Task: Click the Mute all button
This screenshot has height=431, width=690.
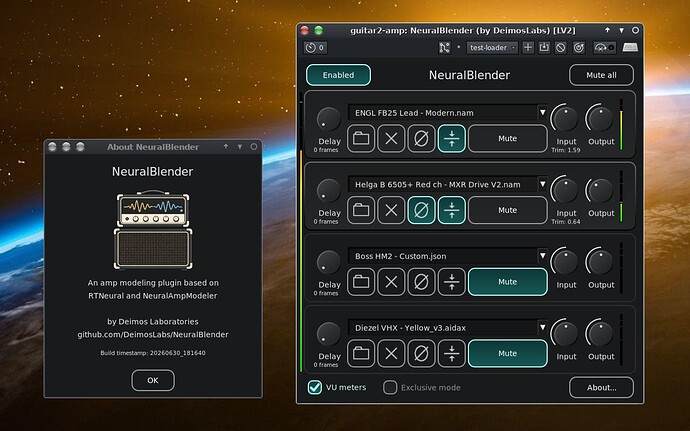Action: [601, 75]
